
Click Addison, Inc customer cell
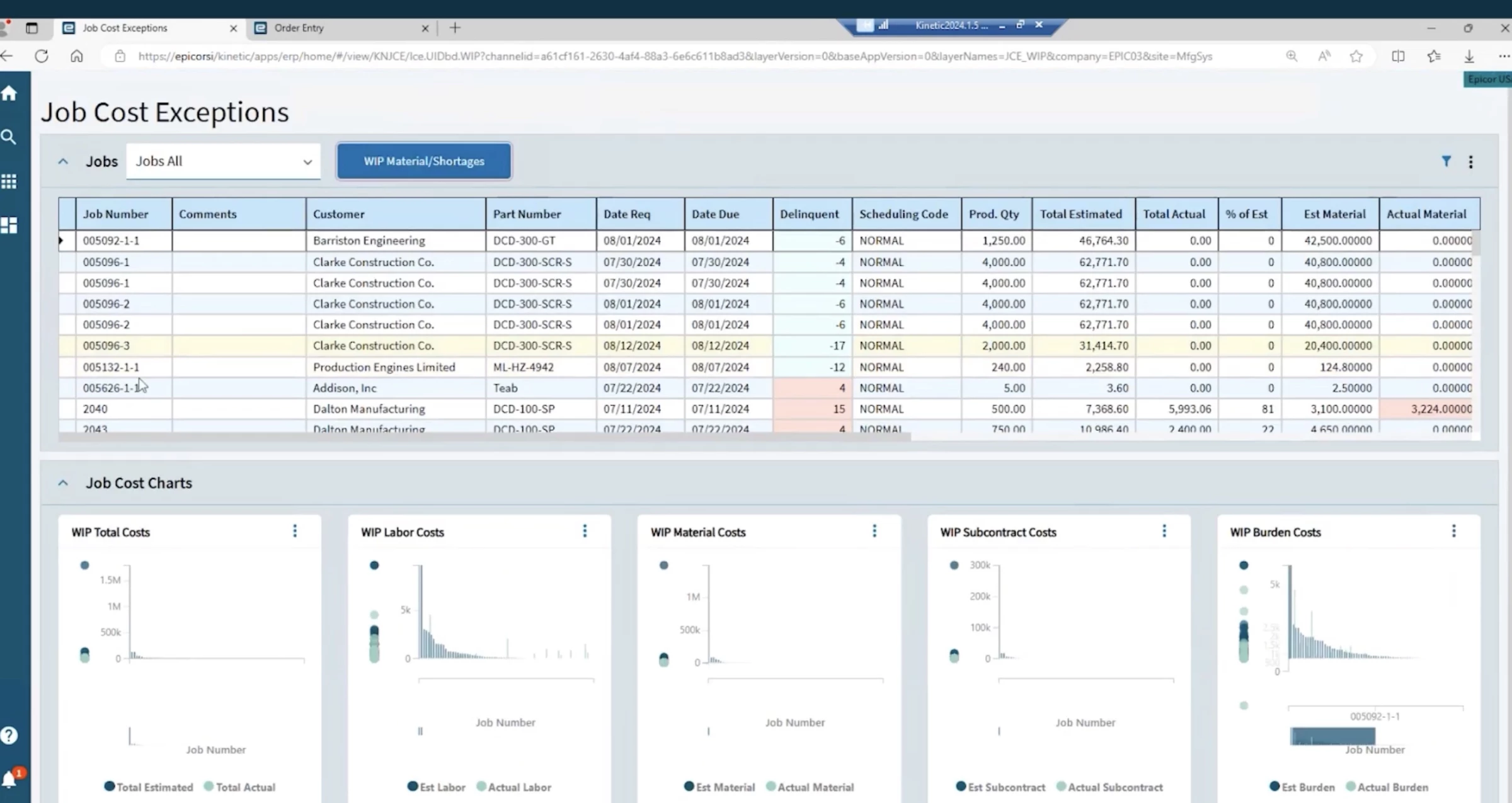(396, 388)
